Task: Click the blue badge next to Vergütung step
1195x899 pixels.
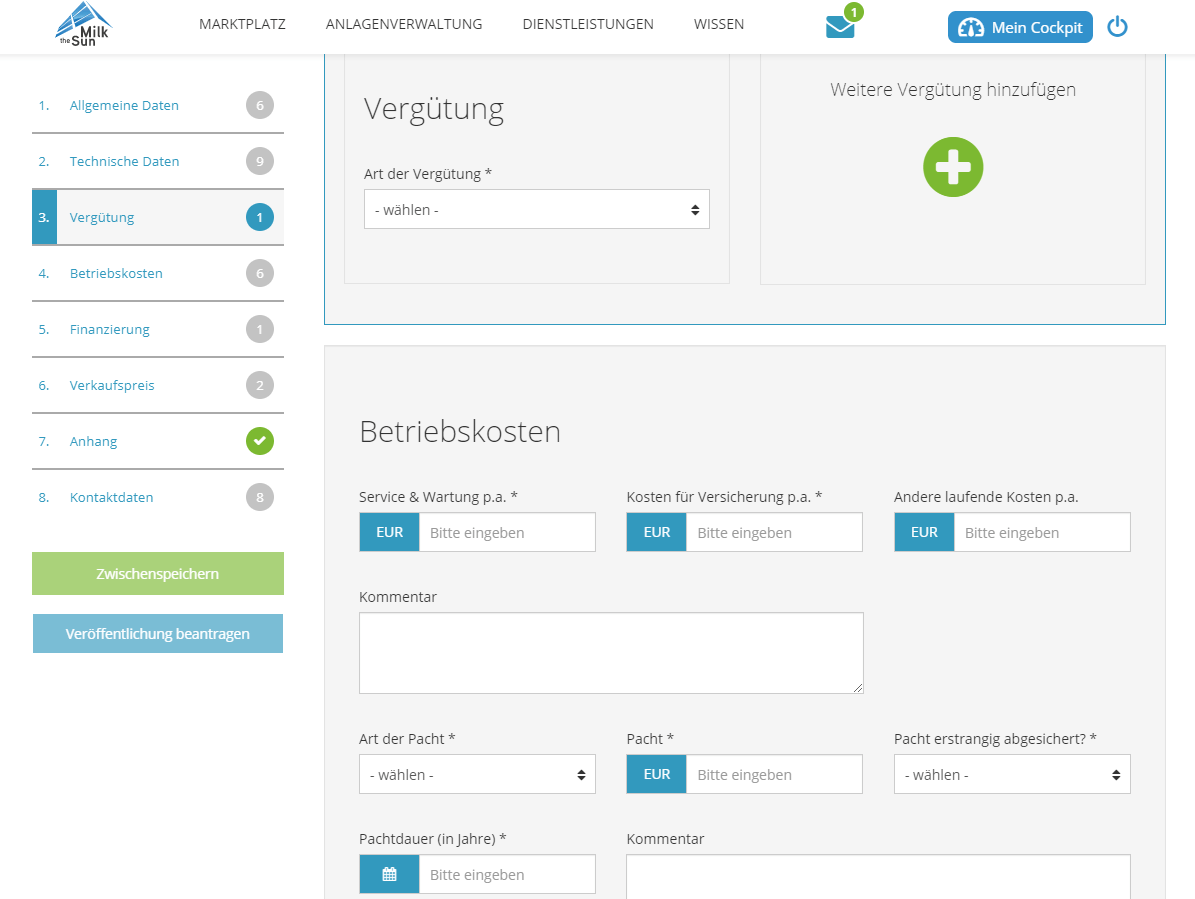Action: [x=260, y=217]
